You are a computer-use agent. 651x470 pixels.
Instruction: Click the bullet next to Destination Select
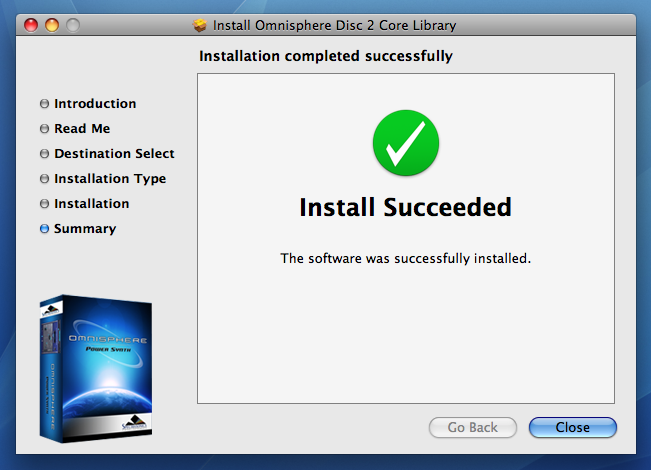pyautogui.click(x=44, y=154)
